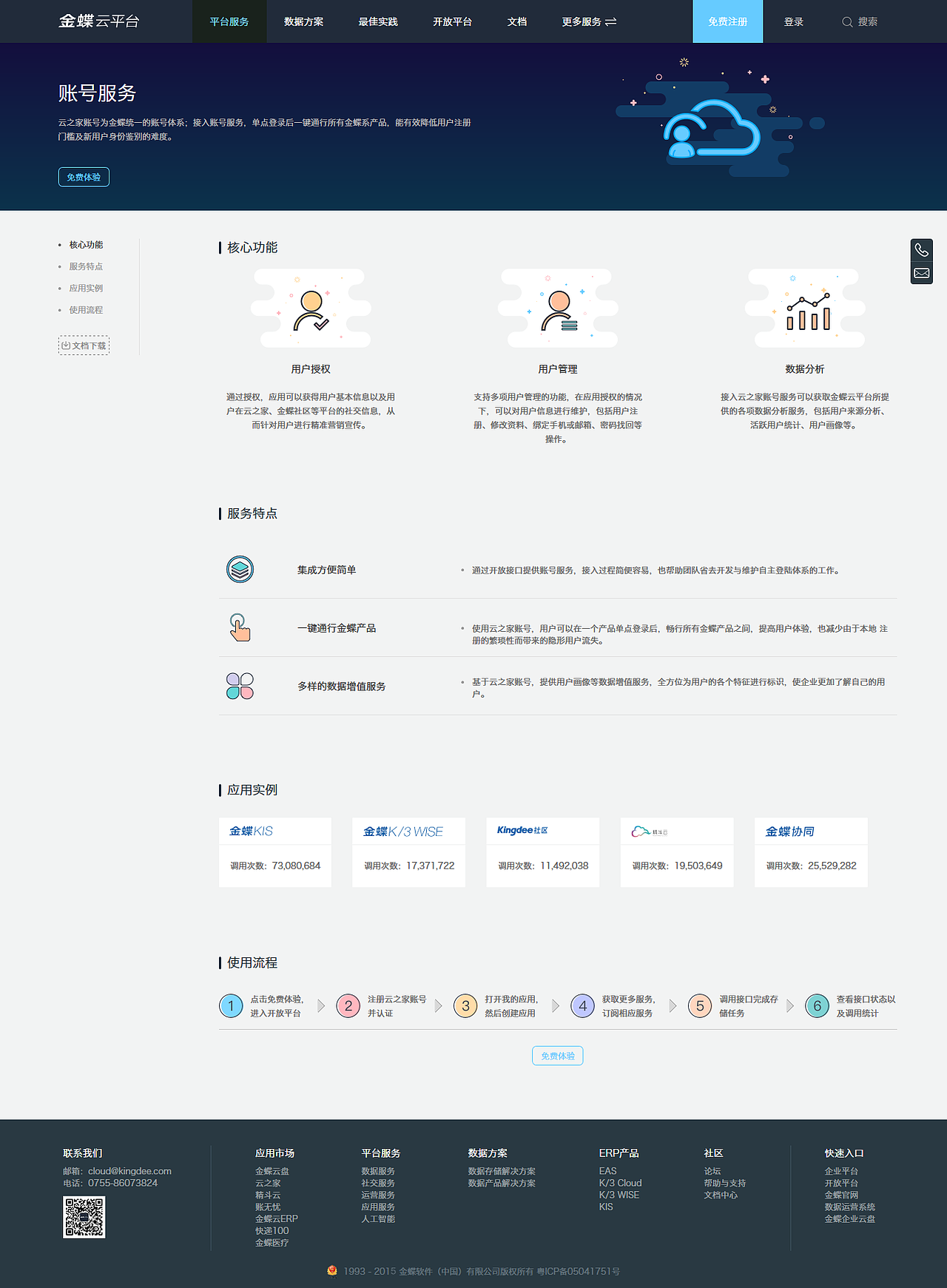The width and height of the screenshot is (947, 1288).
Task: Click phone number 0755-86073824 in footer
Action: tap(123, 1183)
